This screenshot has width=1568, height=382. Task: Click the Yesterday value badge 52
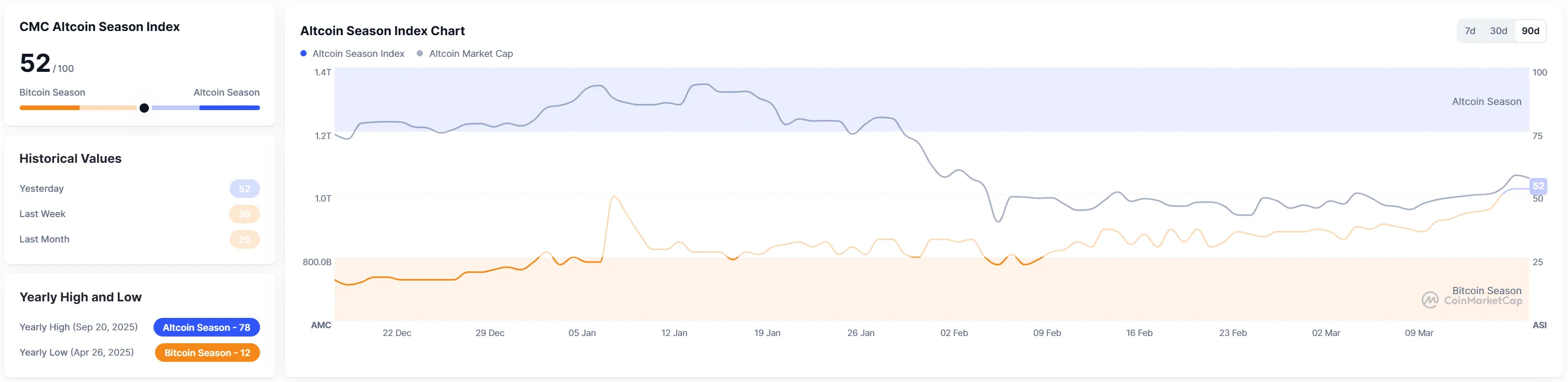[244, 189]
